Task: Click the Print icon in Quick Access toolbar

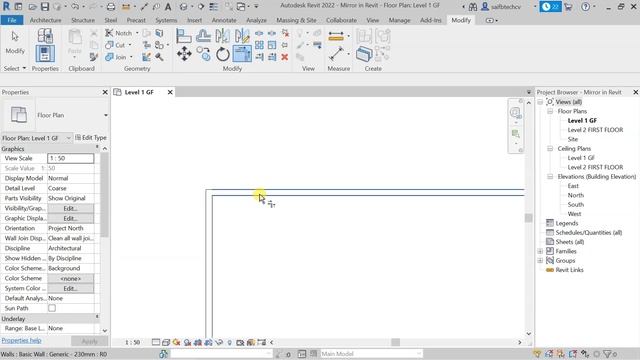Action: tap(111, 7)
